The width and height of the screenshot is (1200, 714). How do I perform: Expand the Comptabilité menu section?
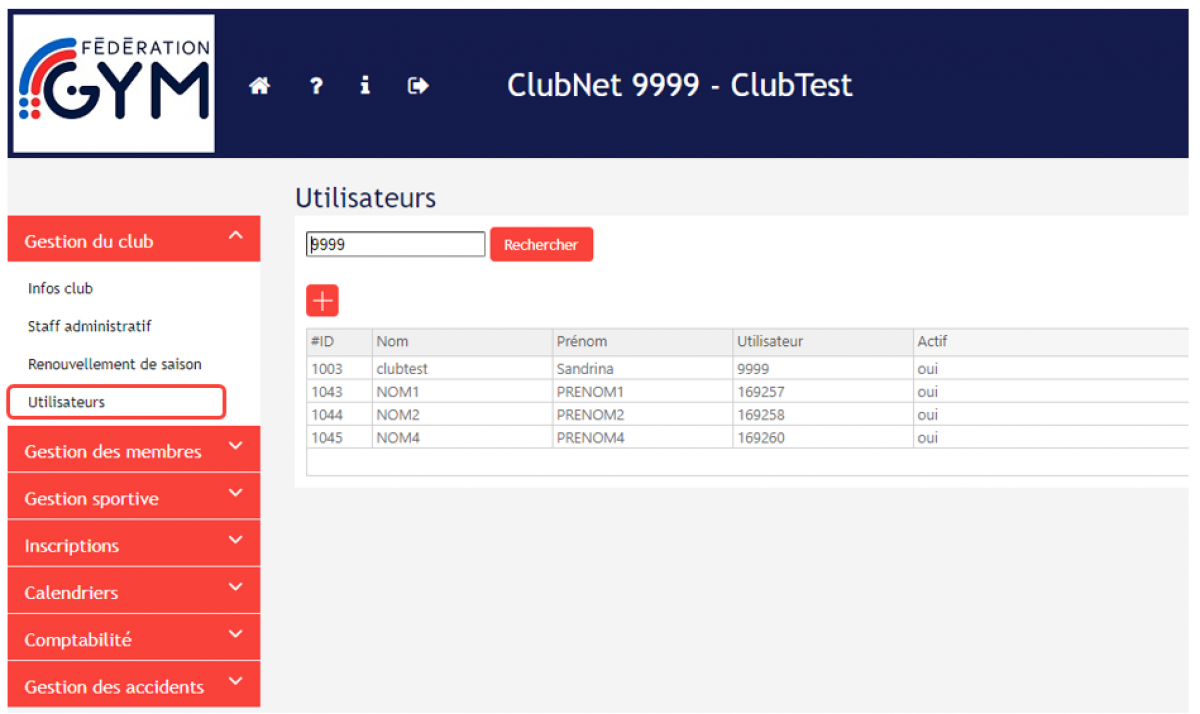(134, 639)
